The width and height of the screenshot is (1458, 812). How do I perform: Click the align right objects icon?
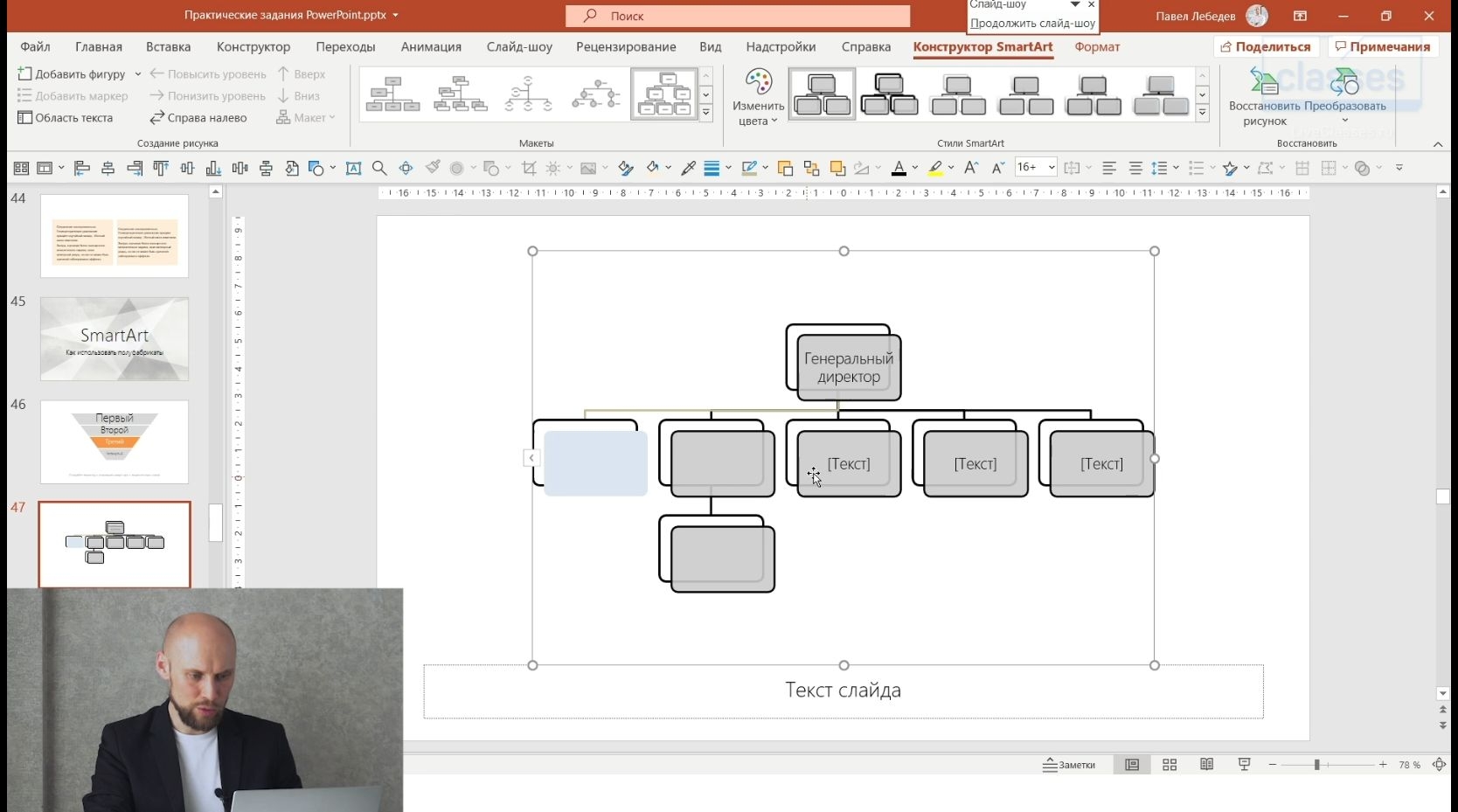(x=135, y=168)
